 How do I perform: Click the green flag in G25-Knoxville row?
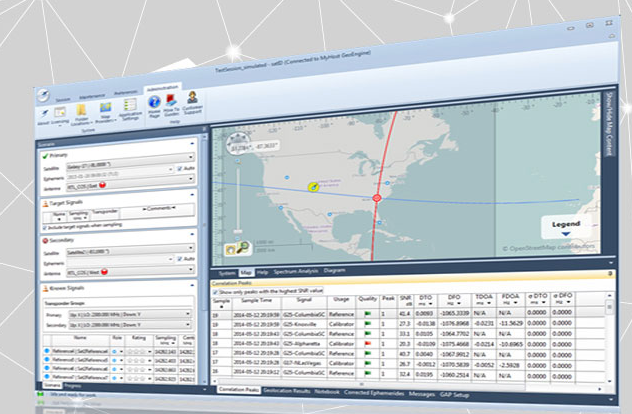(368, 323)
